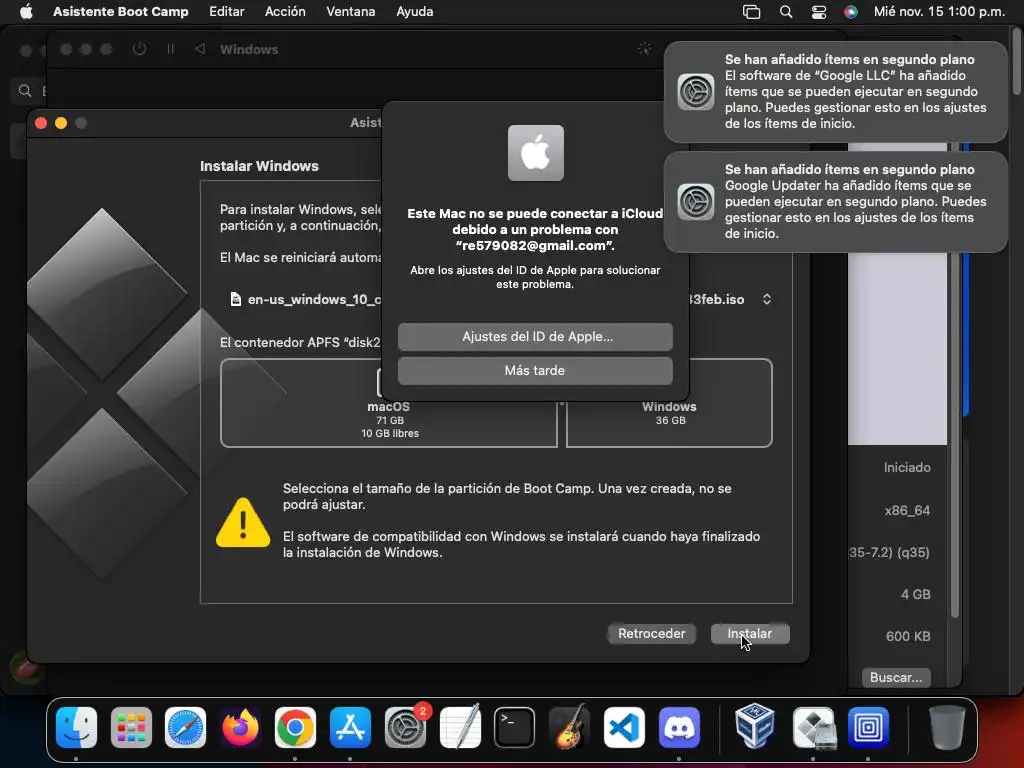
Task: Click the 4 GB memory value
Action: (x=916, y=594)
